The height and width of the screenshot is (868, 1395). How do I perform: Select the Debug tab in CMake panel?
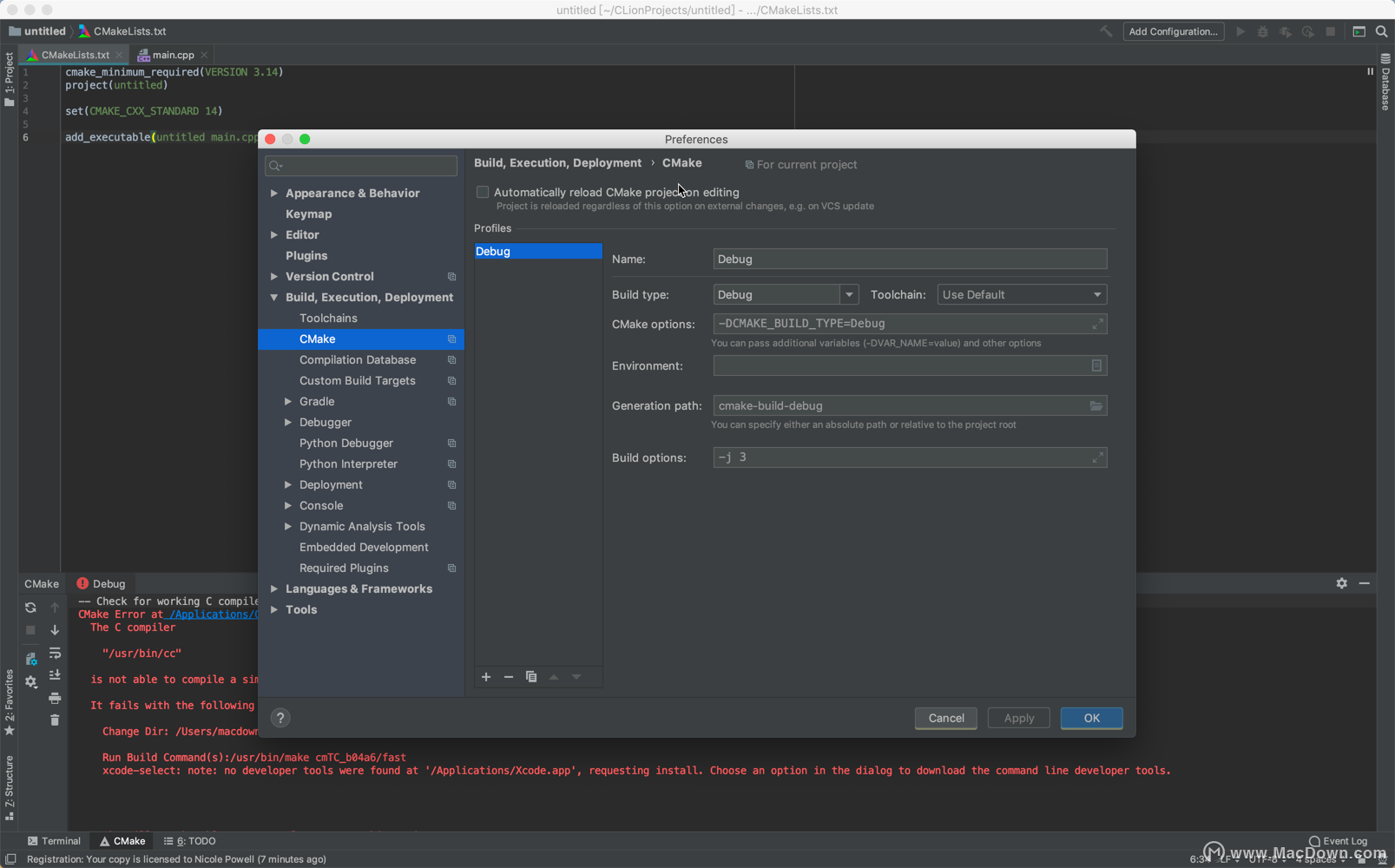102,583
